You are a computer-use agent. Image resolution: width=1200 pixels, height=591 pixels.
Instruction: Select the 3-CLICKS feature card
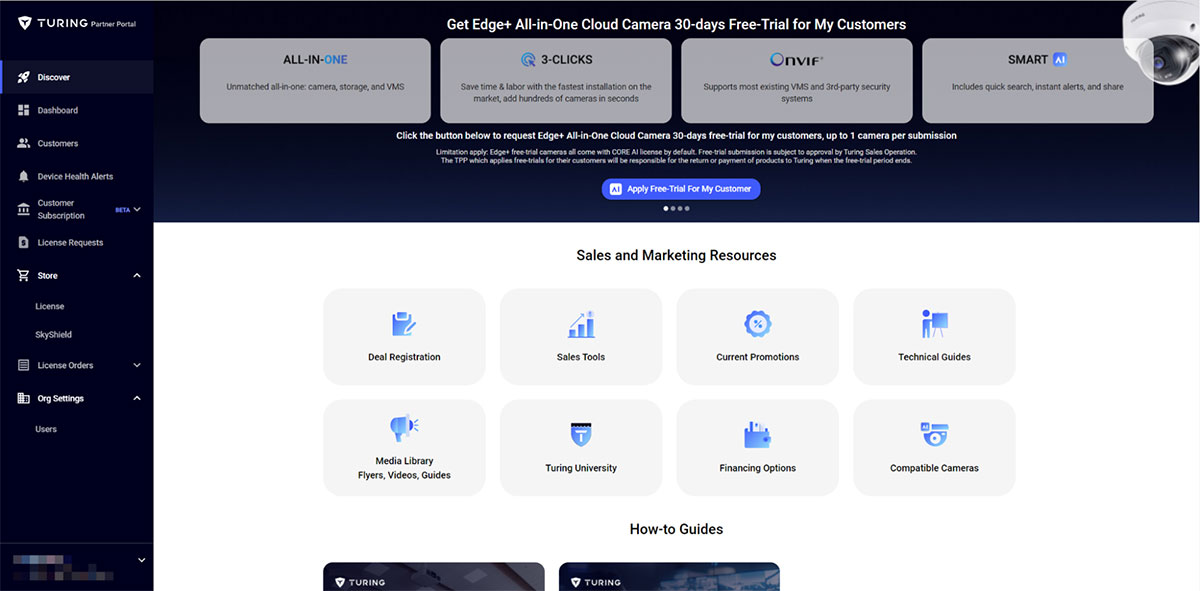click(x=556, y=81)
